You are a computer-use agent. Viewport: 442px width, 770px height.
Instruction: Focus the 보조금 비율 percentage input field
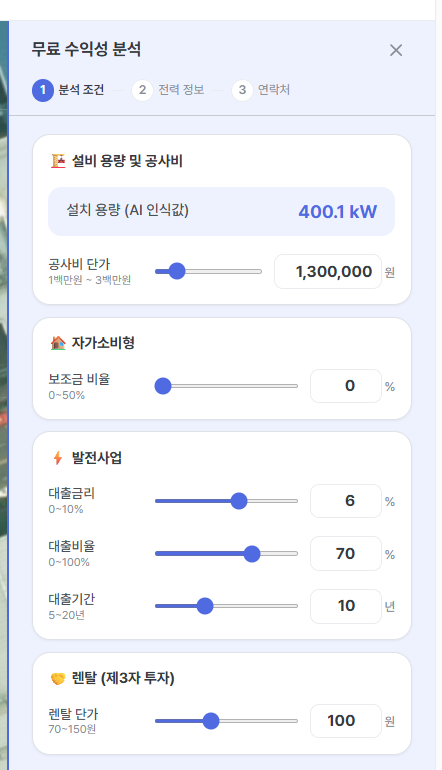pos(346,386)
